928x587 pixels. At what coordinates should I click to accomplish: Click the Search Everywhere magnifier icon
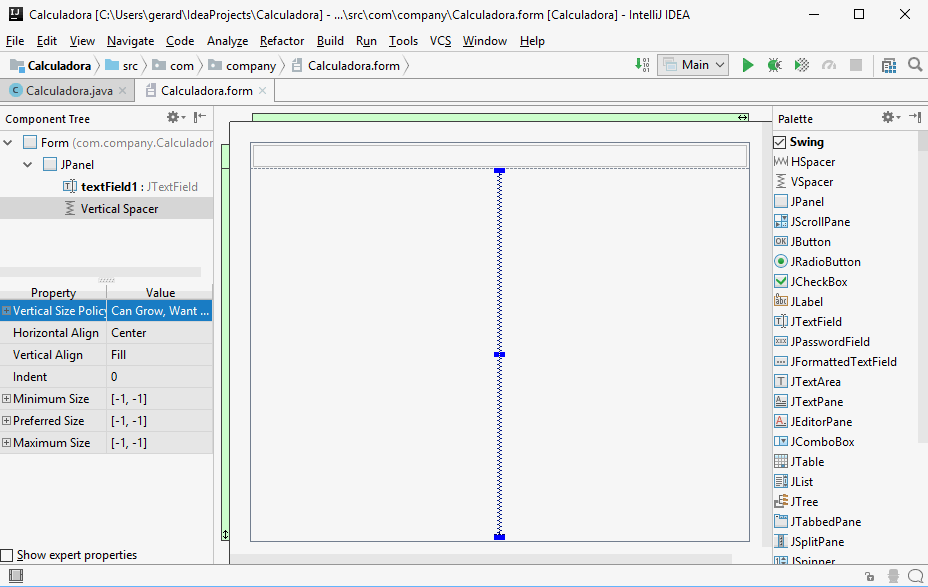click(x=915, y=65)
